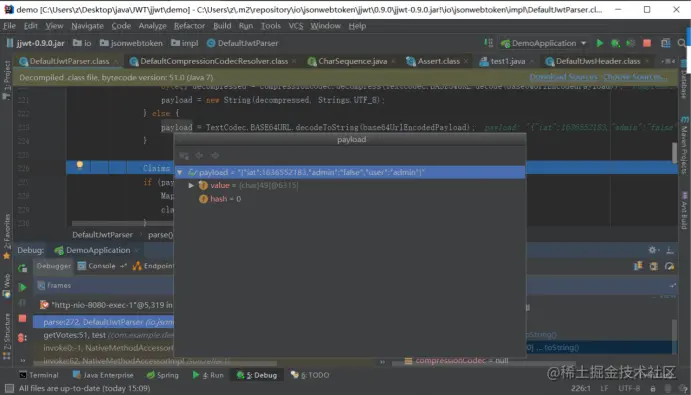Open the Endpoints tab in Debug panel
This screenshot has width=691, height=395.
[x=153, y=266]
